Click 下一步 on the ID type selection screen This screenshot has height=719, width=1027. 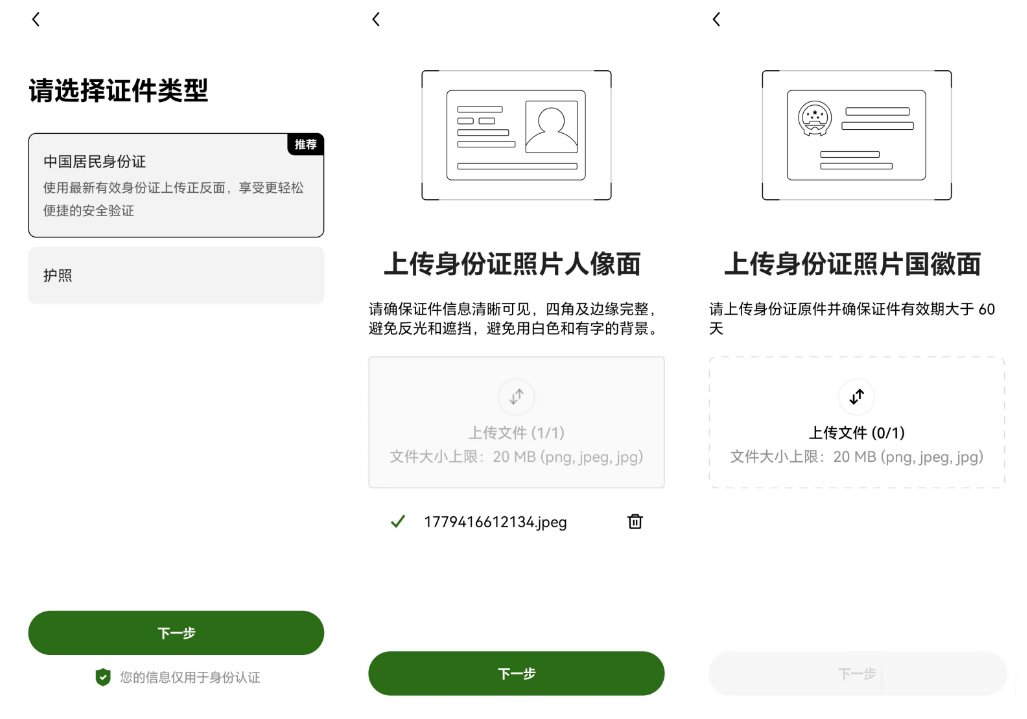176,633
